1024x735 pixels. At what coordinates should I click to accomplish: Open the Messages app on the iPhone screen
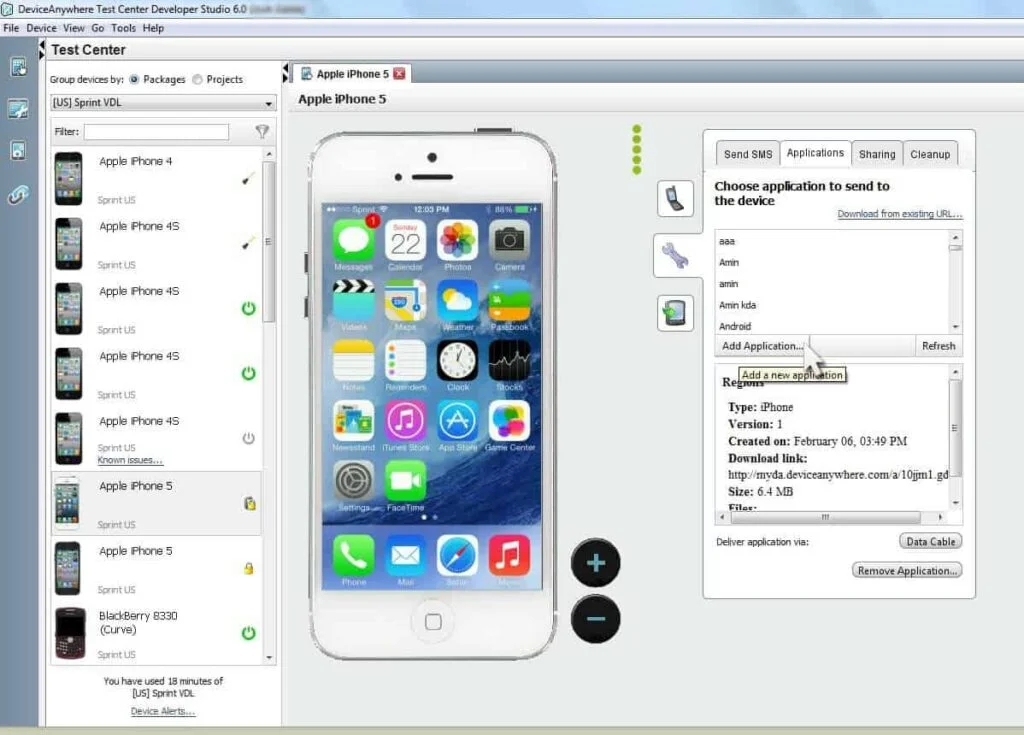click(x=353, y=240)
